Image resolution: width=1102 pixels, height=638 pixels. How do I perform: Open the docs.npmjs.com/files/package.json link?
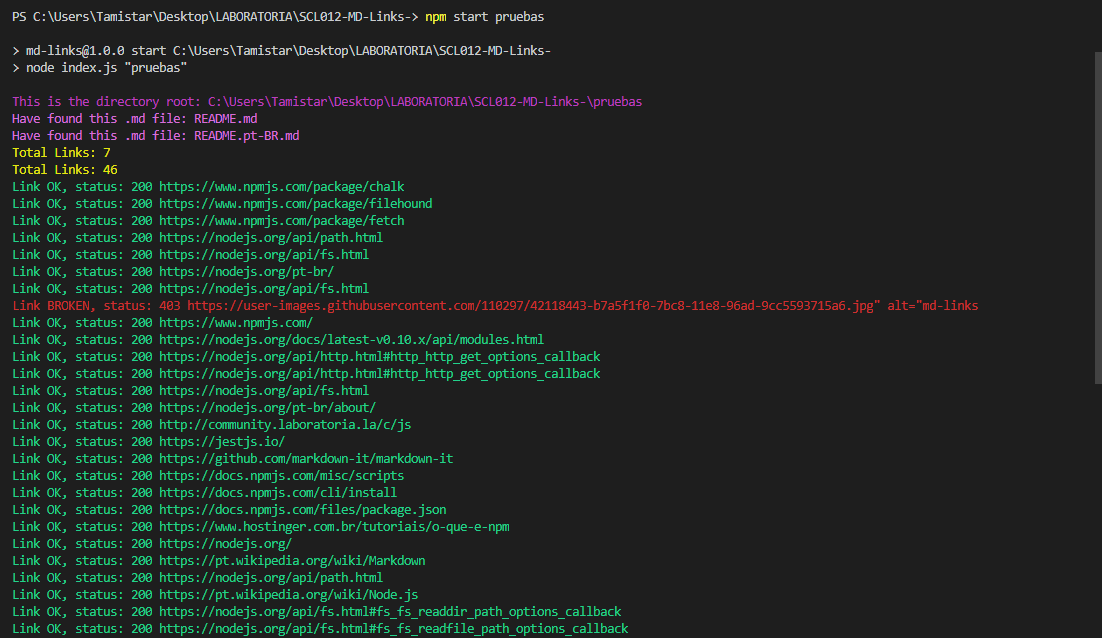point(302,509)
